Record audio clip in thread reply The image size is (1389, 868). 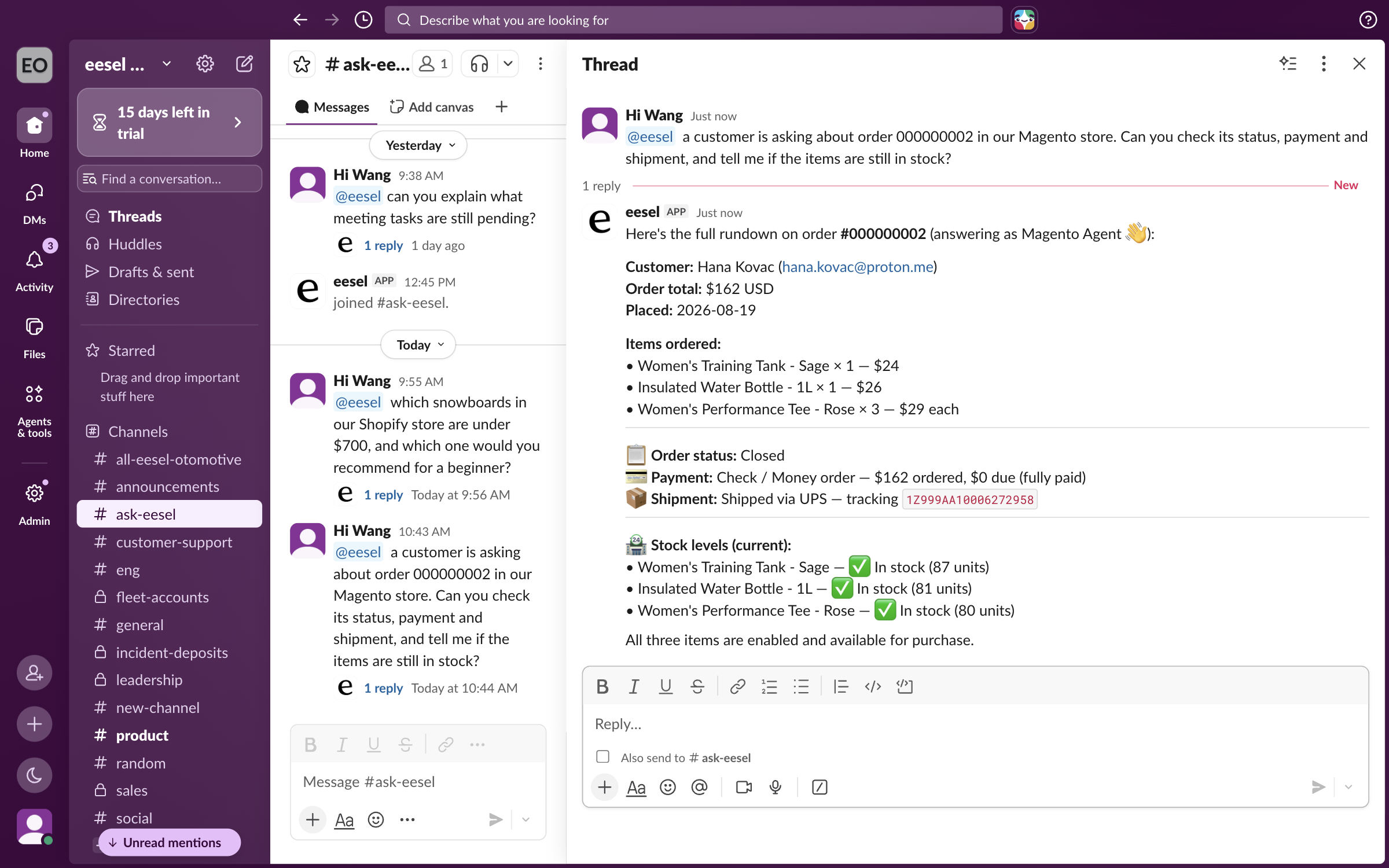776,787
